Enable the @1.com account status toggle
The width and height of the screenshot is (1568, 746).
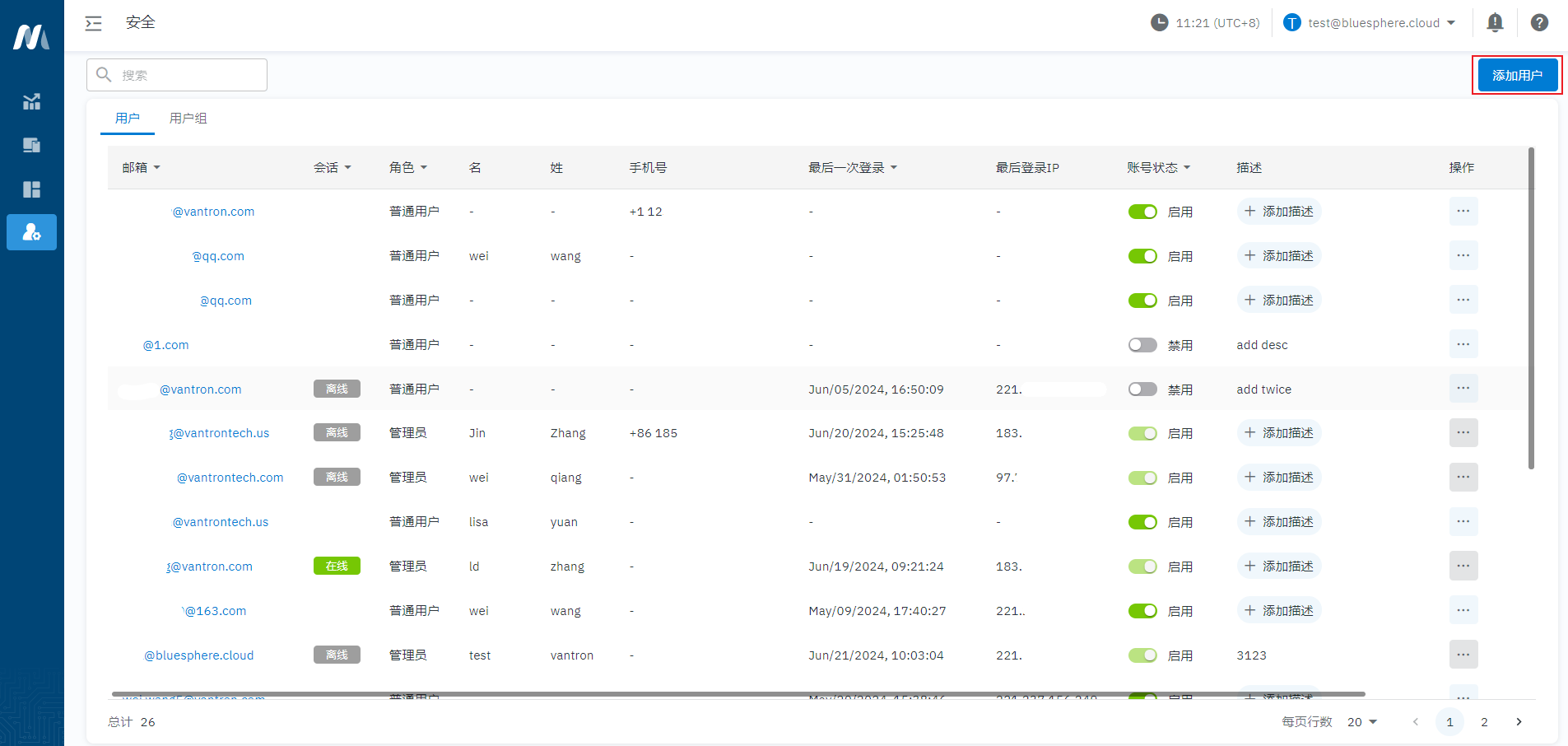pos(1142,345)
